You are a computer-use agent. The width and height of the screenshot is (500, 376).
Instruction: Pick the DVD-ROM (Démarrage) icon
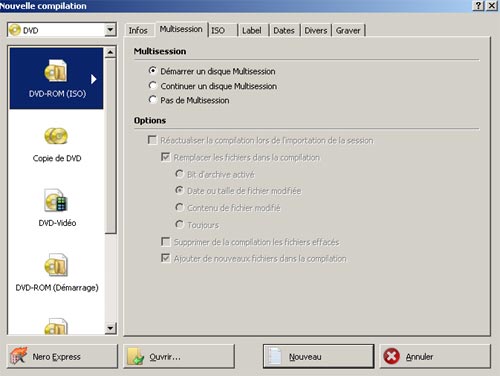[x=56, y=265]
